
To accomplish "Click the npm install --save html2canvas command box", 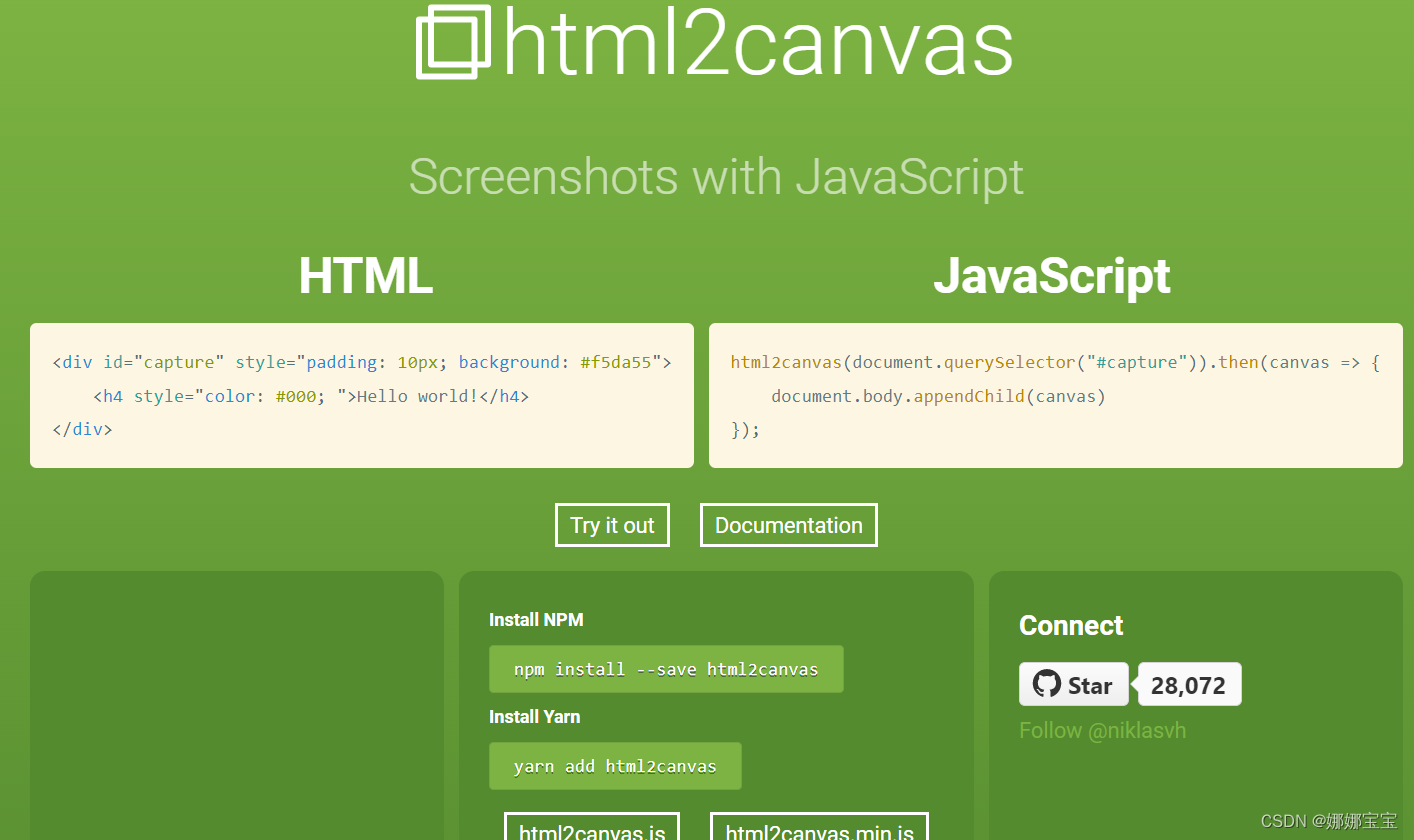I will click(x=666, y=669).
